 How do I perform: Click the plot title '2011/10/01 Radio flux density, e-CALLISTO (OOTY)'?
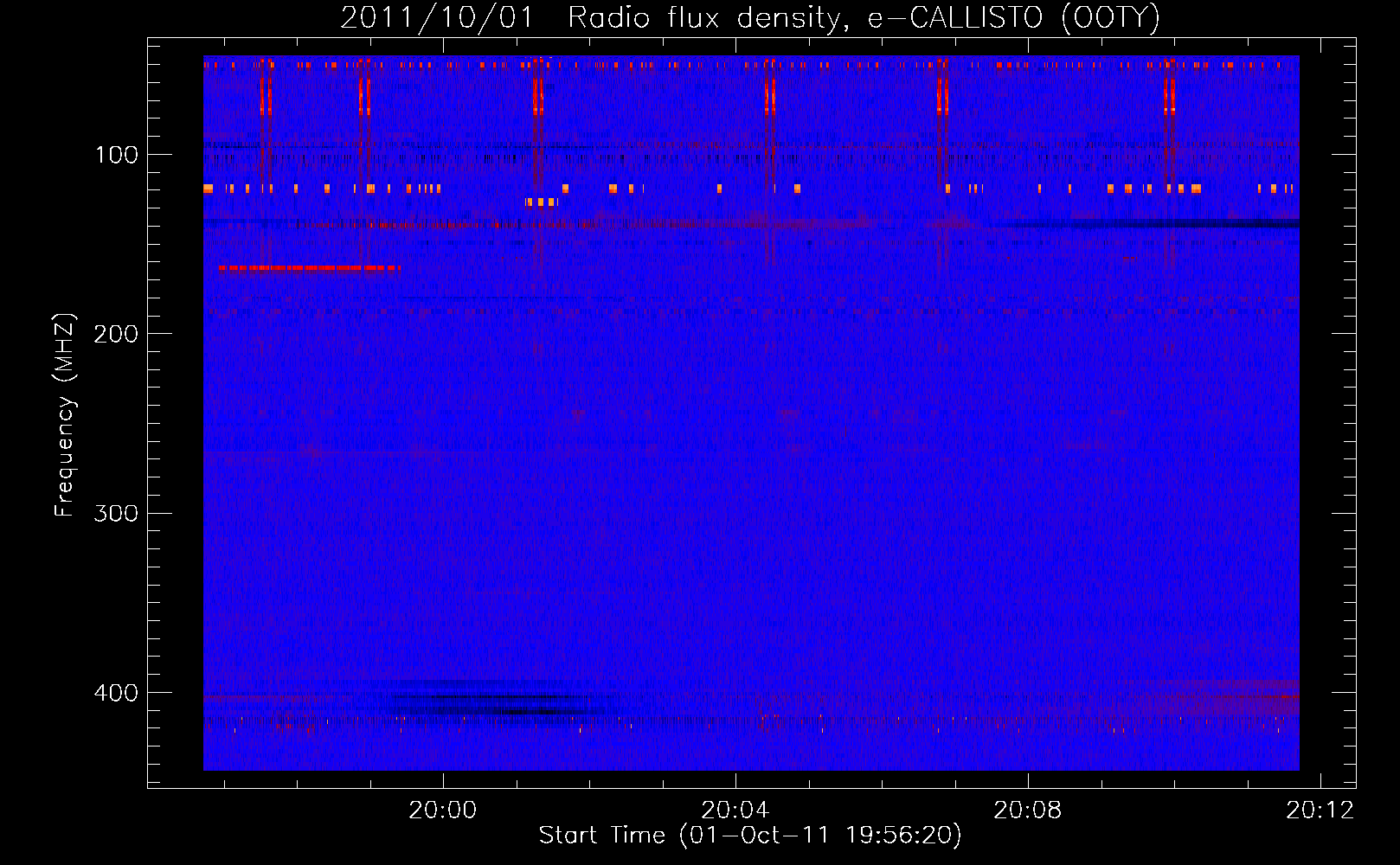pos(749,18)
